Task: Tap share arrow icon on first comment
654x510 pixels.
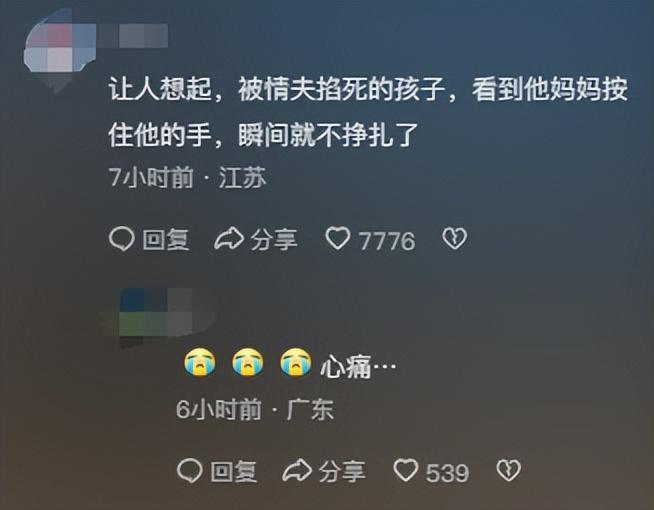Action: (x=229, y=239)
